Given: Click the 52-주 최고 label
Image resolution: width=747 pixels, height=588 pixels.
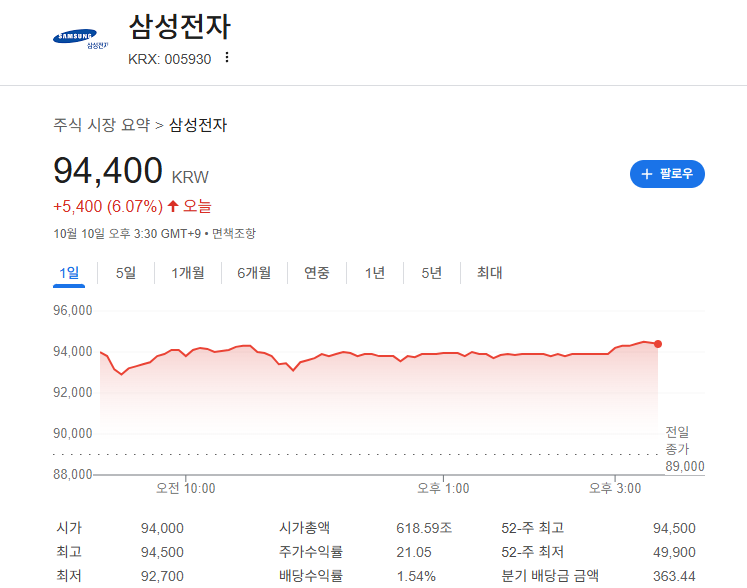Looking at the screenshot, I should tap(532, 528).
